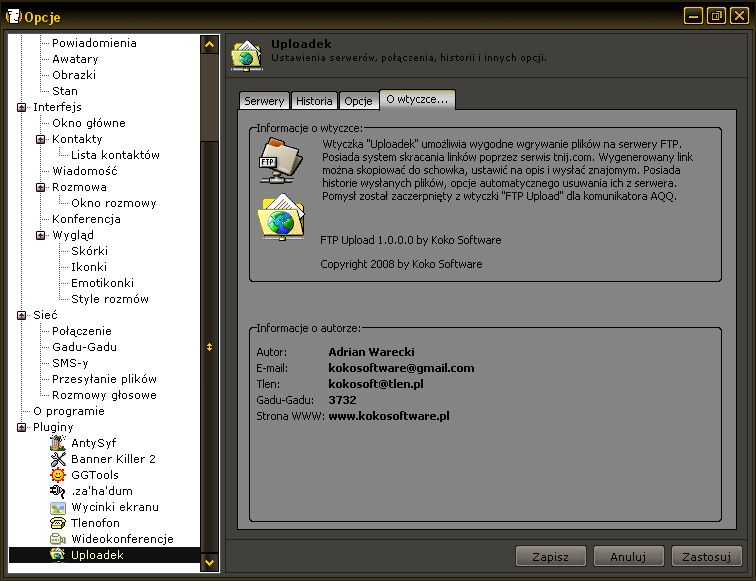Click the Anuluj button
Viewport: 756px width, 581px height.
click(x=628, y=556)
